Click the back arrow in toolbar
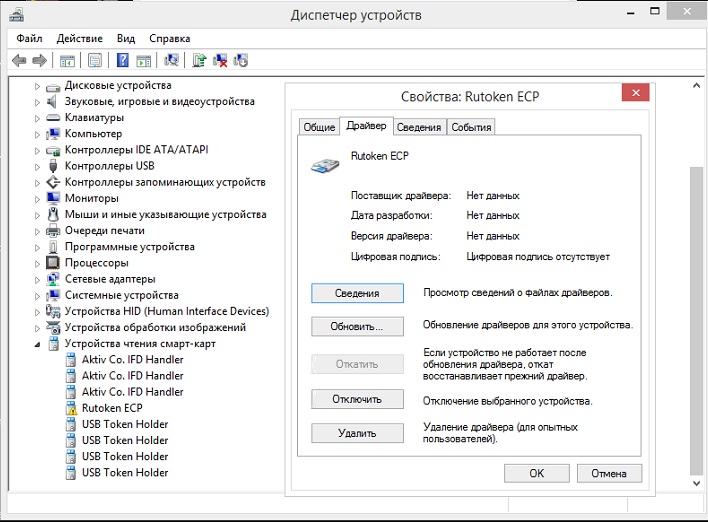 pyautogui.click(x=19, y=60)
